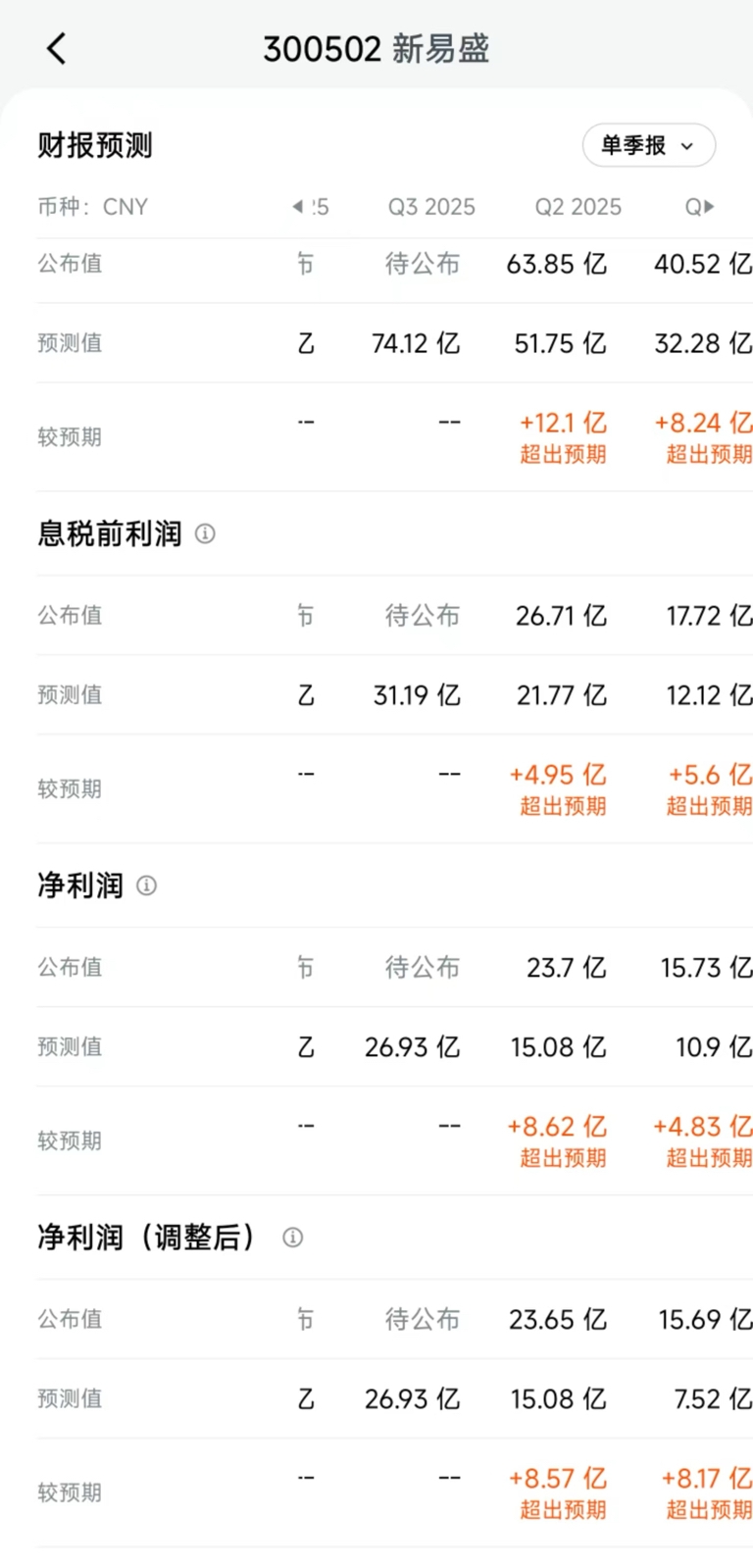The height and width of the screenshot is (1568, 753).
Task: Select the Q2 2025 column header
Action: click(x=577, y=207)
